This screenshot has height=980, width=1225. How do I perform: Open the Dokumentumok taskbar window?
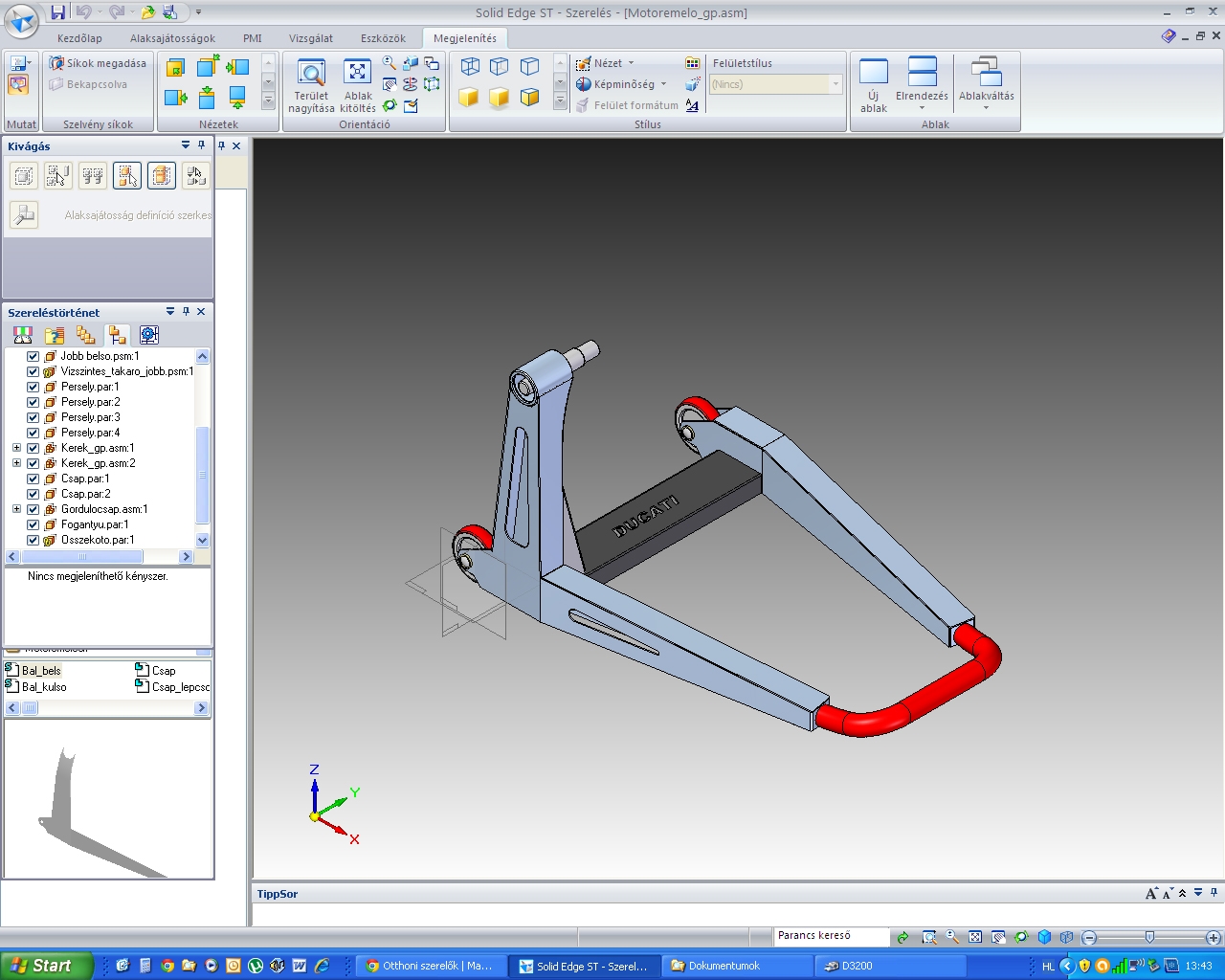tap(737, 966)
